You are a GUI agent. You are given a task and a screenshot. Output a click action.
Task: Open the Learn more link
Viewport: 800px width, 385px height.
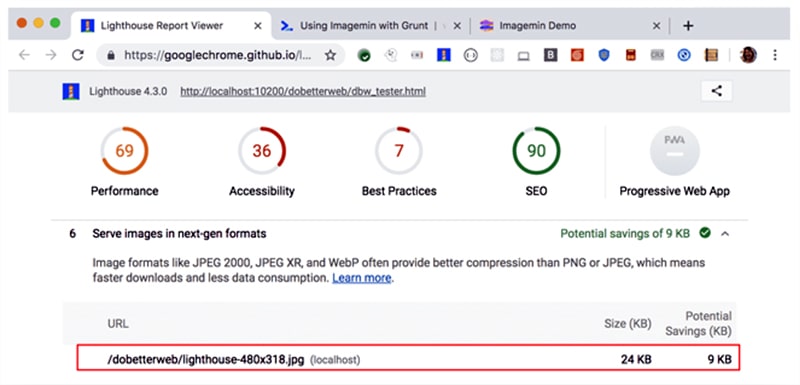(x=361, y=278)
